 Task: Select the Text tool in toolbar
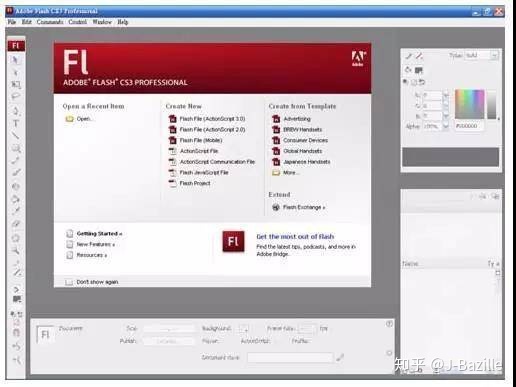16,123
